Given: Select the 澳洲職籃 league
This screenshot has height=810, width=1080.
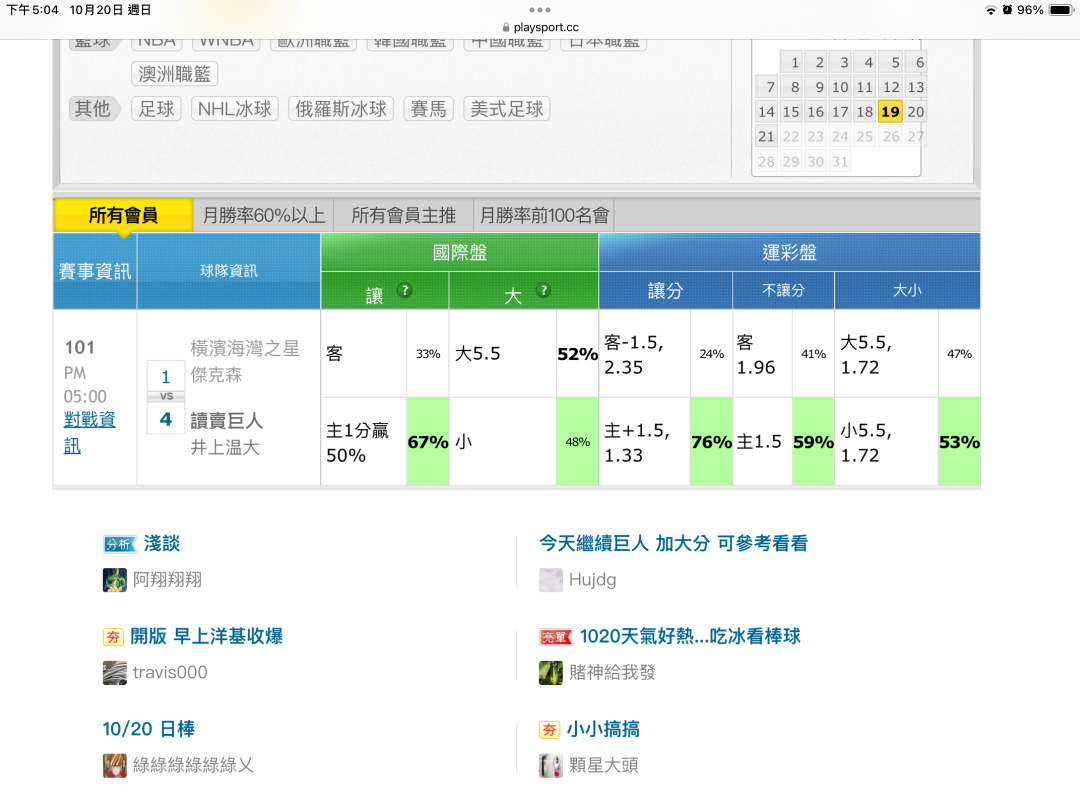Looking at the screenshot, I should [174, 74].
